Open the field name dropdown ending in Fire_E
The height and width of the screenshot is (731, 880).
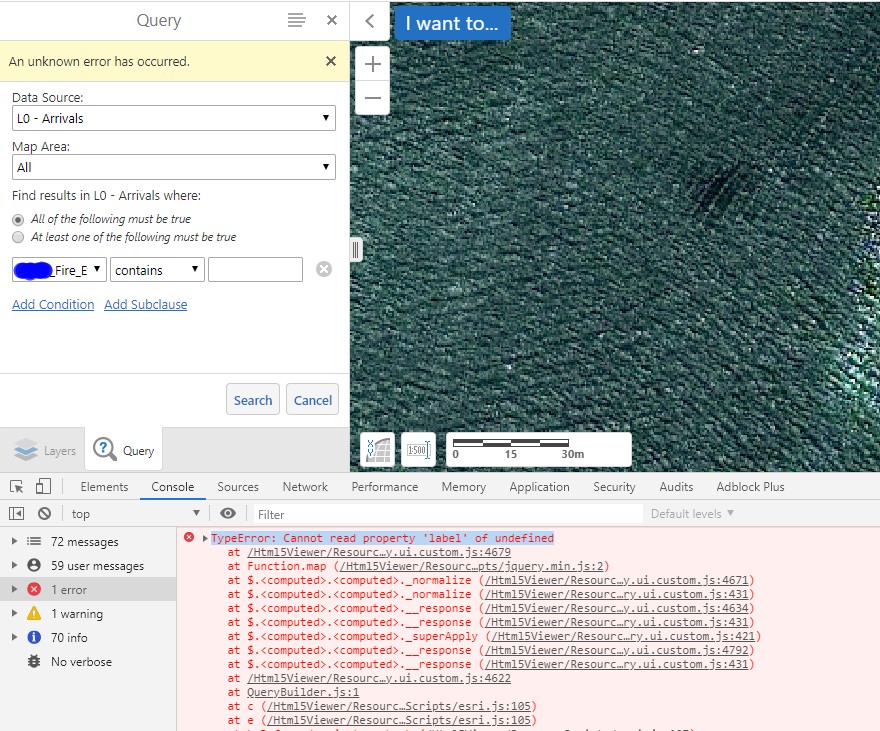[59, 270]
